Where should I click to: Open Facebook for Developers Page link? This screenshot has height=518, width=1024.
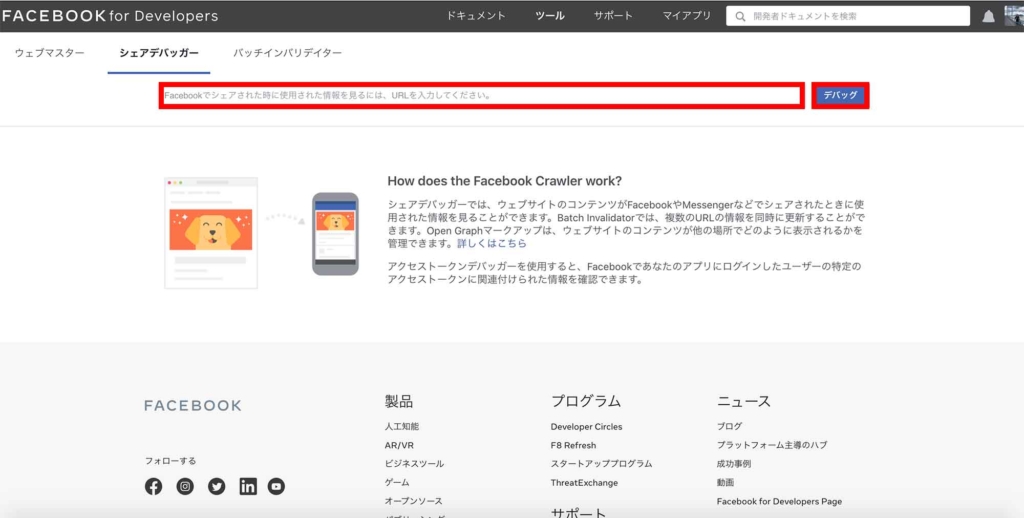(x=779, y=502)
